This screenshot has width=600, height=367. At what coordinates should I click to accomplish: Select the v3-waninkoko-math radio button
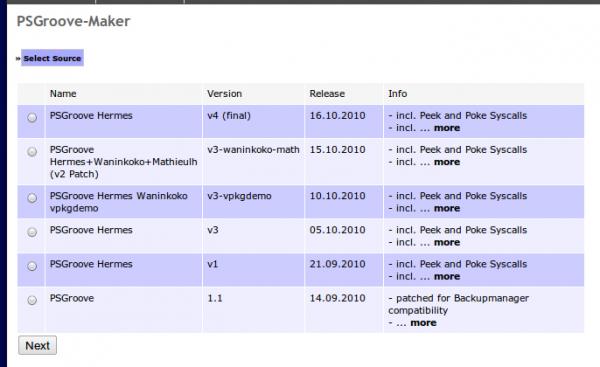click(x=32, y=152)
